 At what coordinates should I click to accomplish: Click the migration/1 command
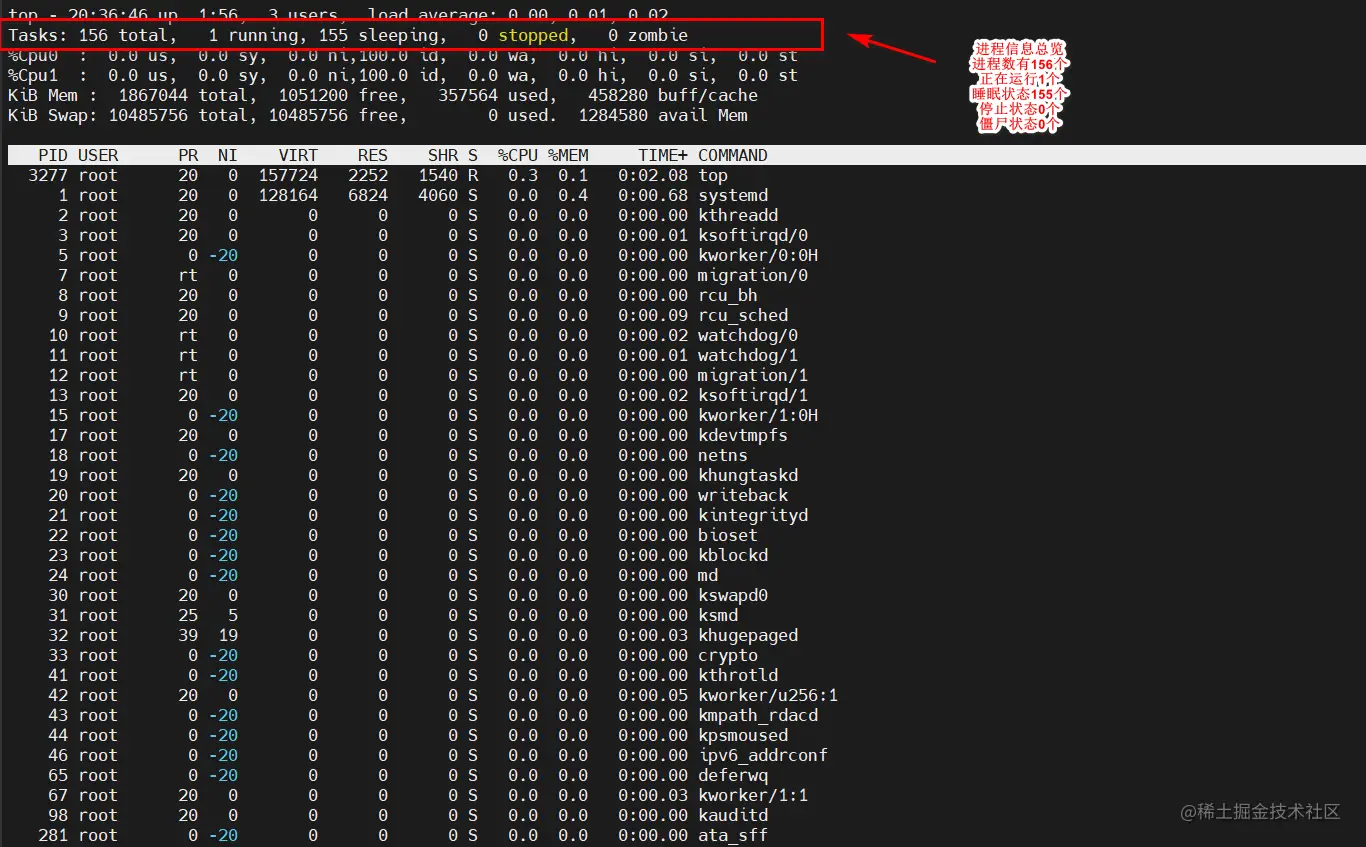pyautogui.click(x=753, y=375)
